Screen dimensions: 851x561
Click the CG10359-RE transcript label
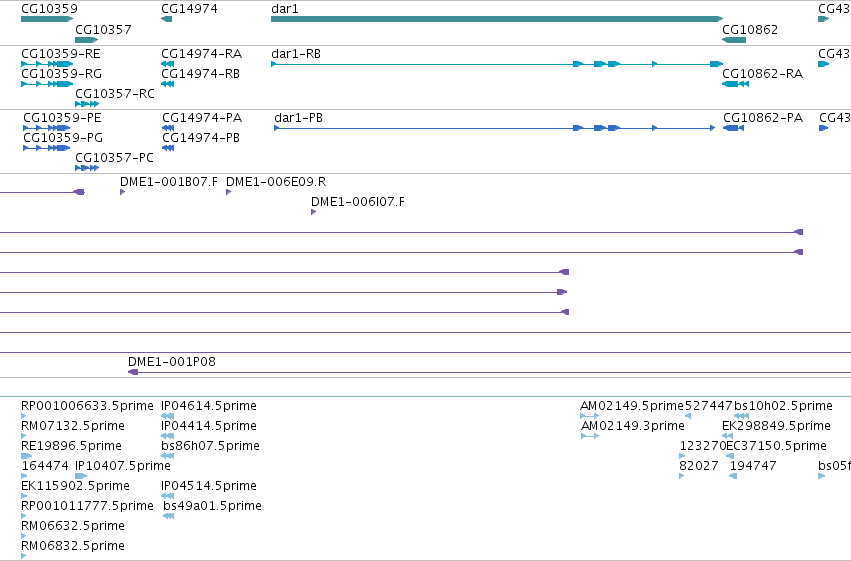pyautogui.click(x=61, y=54)
